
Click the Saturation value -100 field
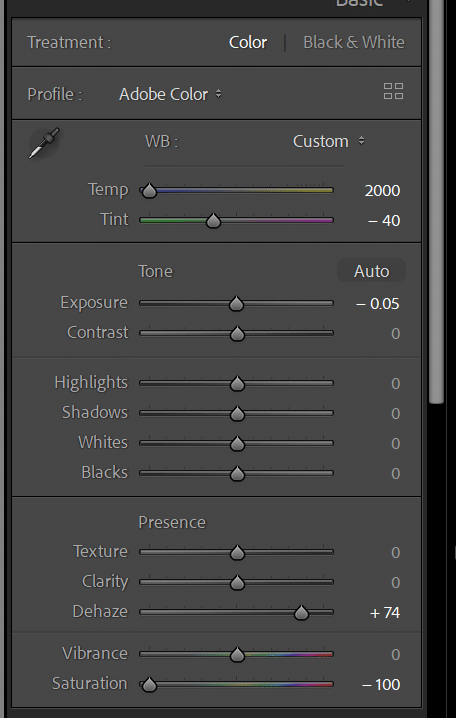coord(381,685)
